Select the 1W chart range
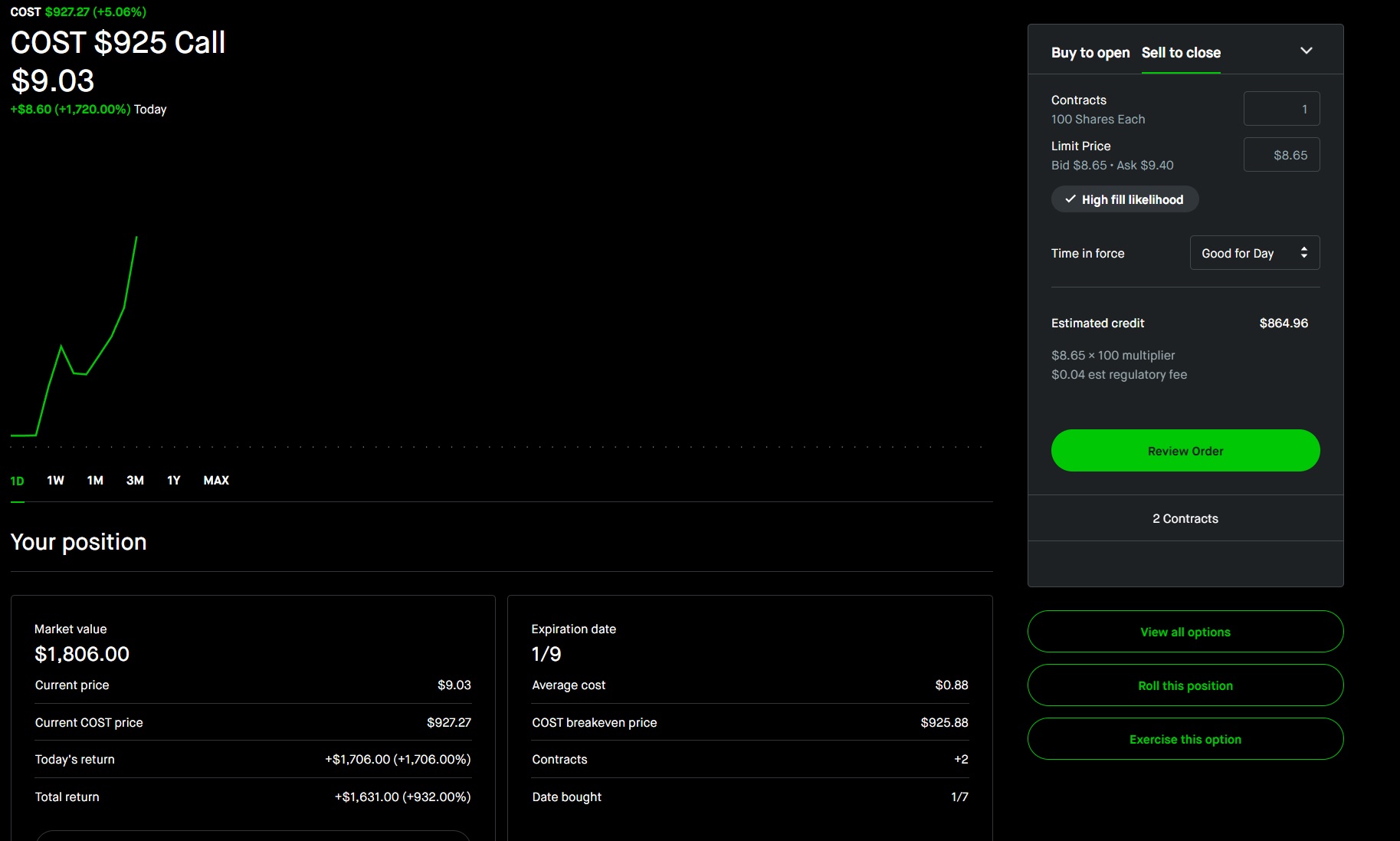Screen dimensions: 1400x841 pos(55,481)
